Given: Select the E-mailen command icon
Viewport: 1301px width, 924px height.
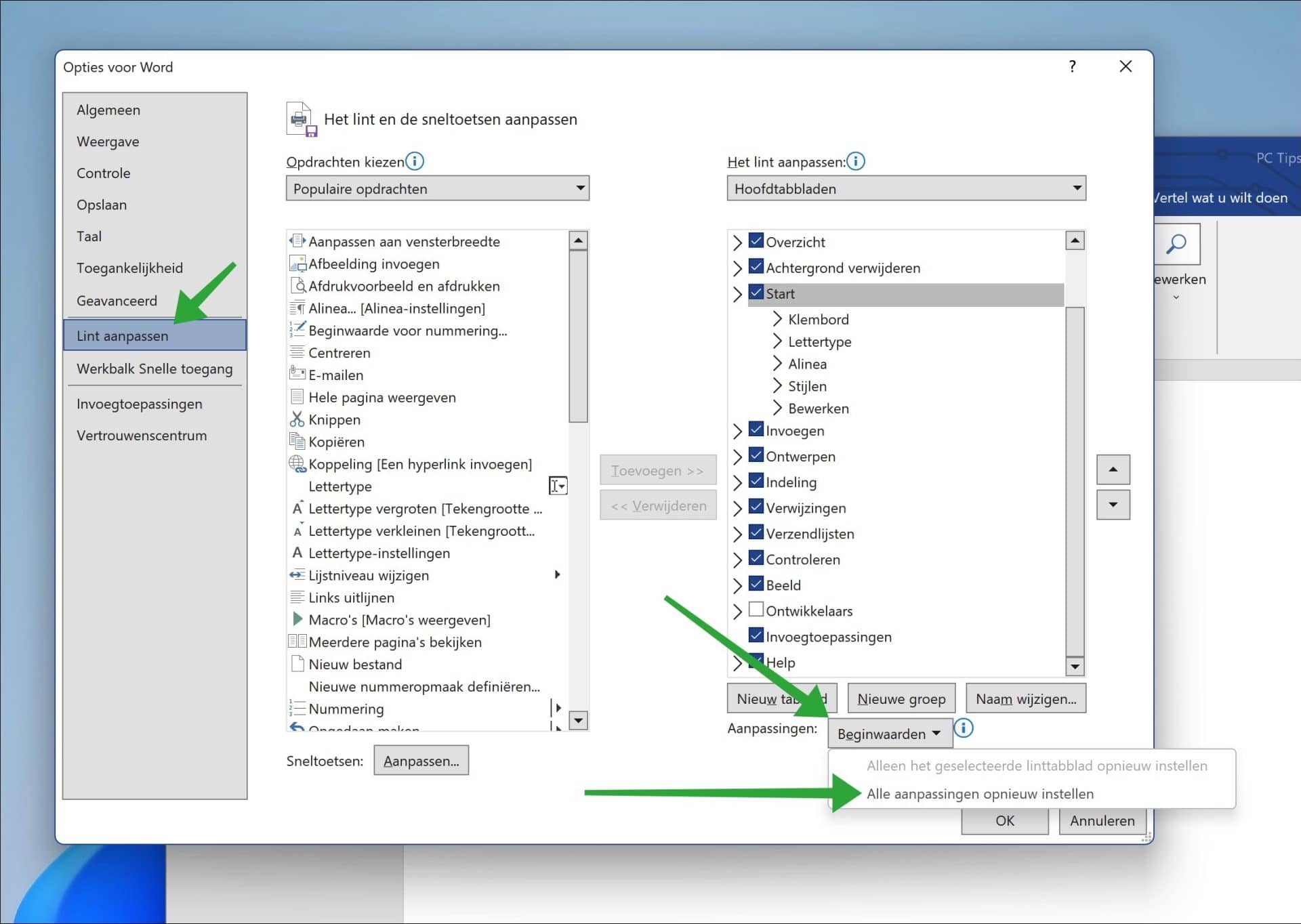Looking at the screenshot, I should coord(297,375).
